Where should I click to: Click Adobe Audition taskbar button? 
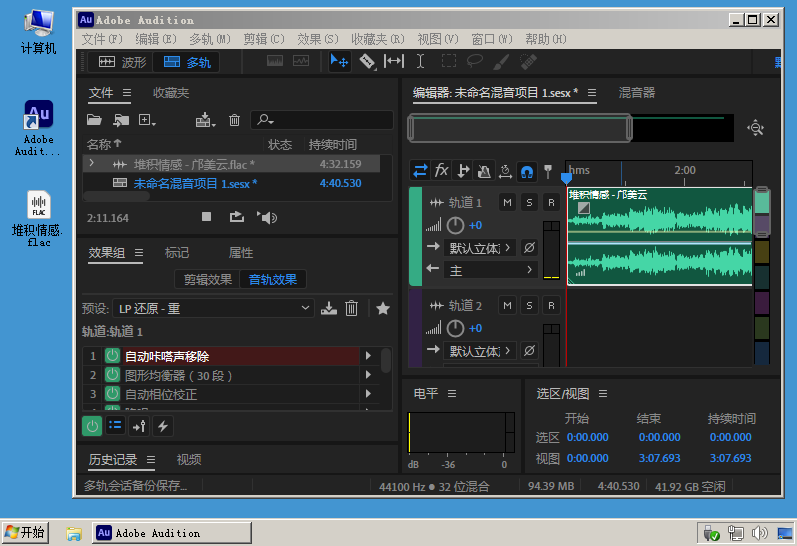172,533
